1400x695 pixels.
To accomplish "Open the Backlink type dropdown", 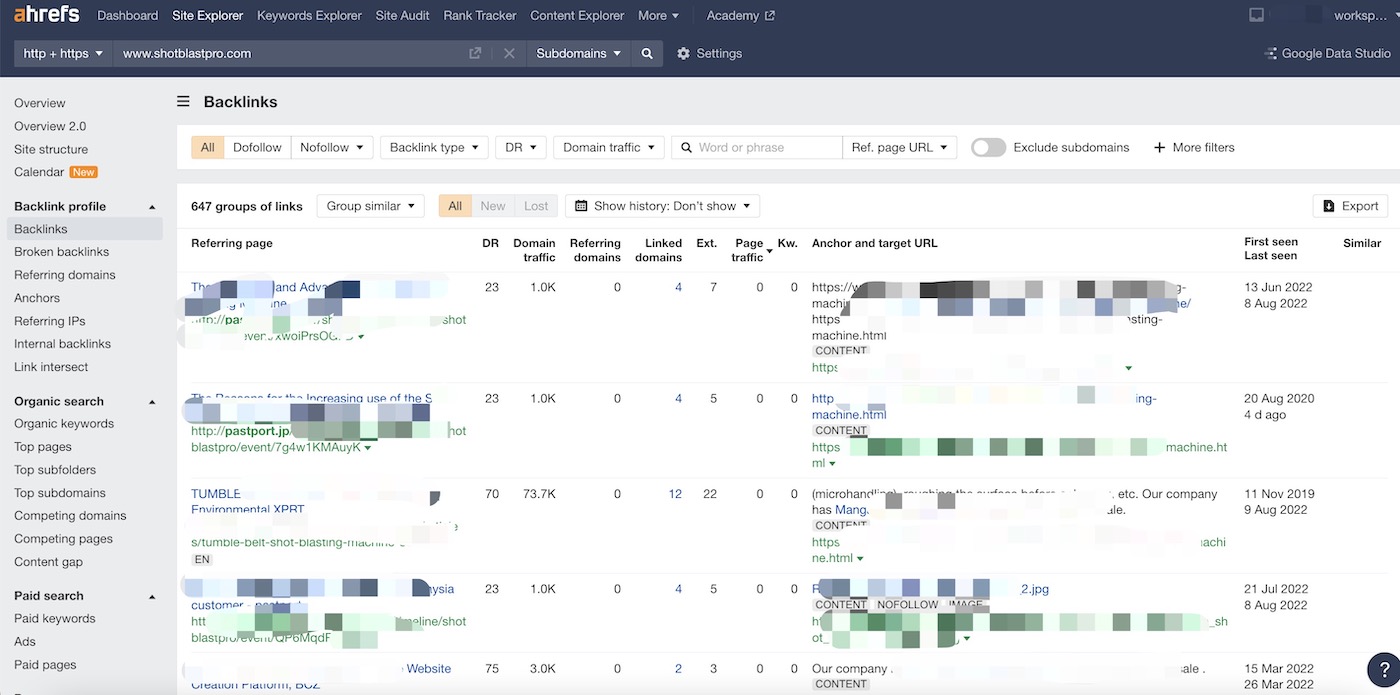I will pyautogui.click(x=434, y=147).
